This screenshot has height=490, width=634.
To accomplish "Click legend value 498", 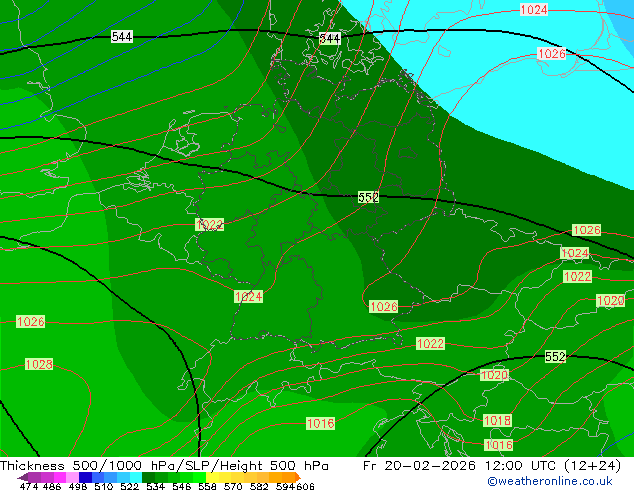I will click(x=78, y=486).
